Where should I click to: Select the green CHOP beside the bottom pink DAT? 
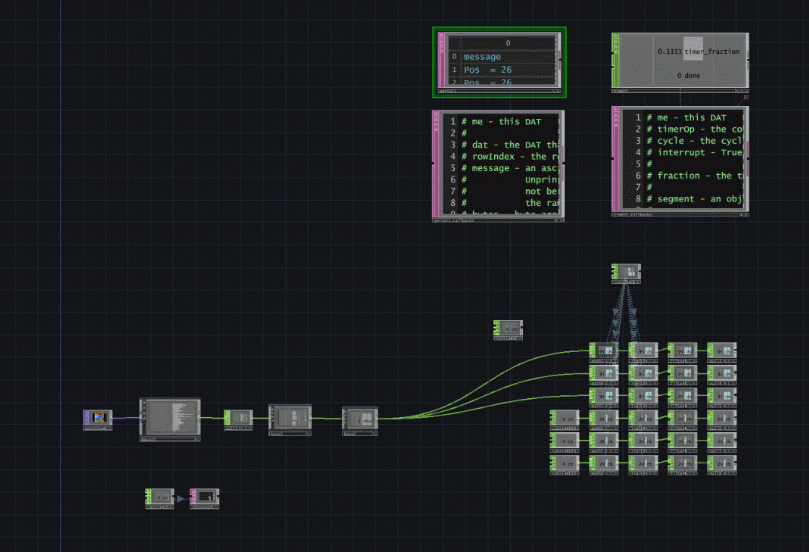pyautogui.click(x=160, y=496)
